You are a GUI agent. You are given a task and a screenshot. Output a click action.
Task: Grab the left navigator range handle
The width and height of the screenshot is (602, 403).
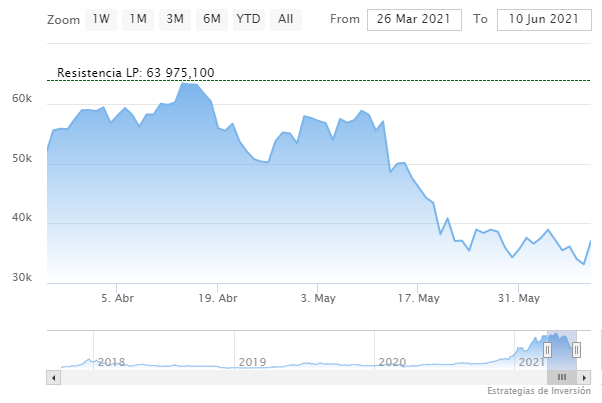[x=547, y=349]
